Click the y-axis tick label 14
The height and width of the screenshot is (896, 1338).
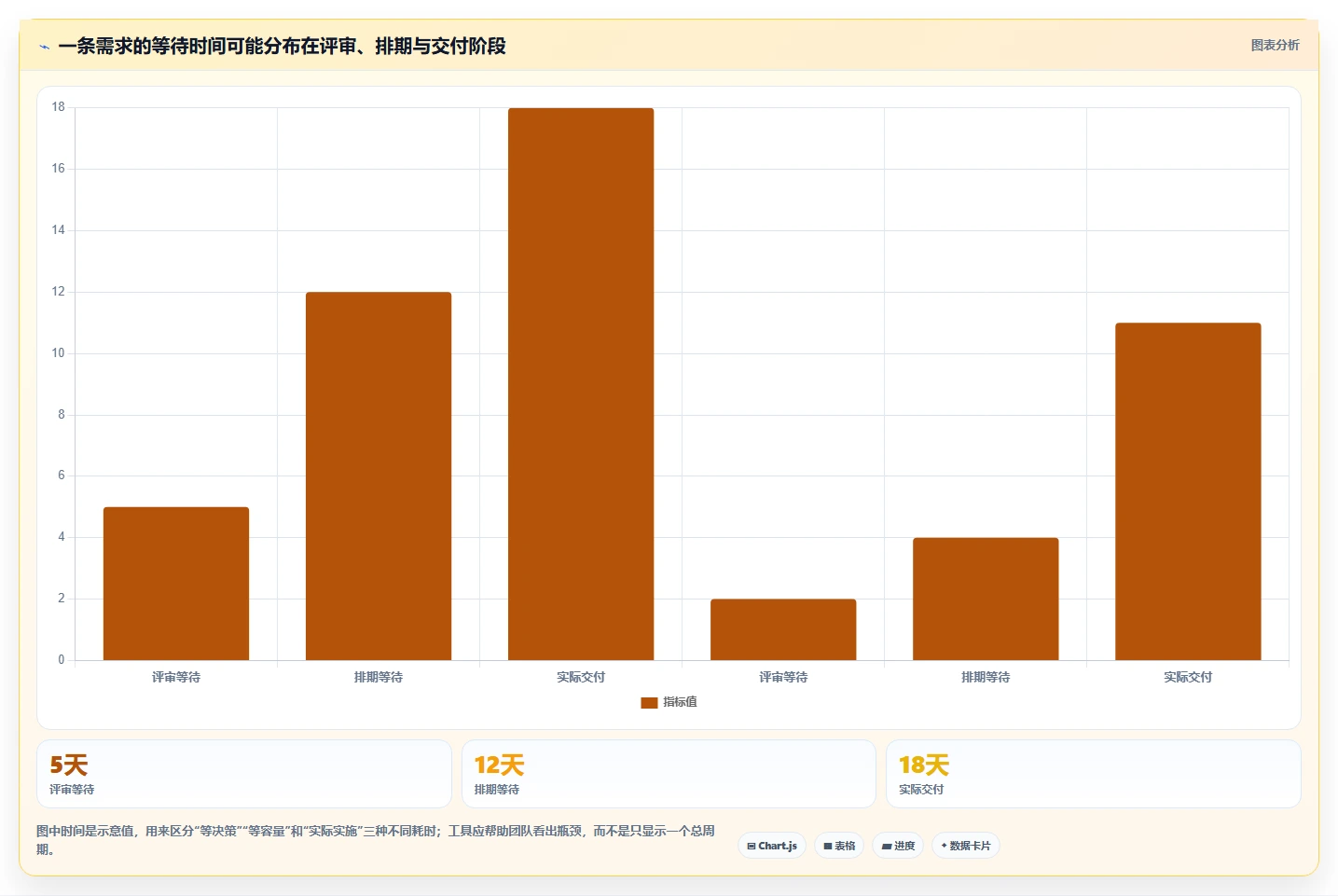tap(59, 230)
